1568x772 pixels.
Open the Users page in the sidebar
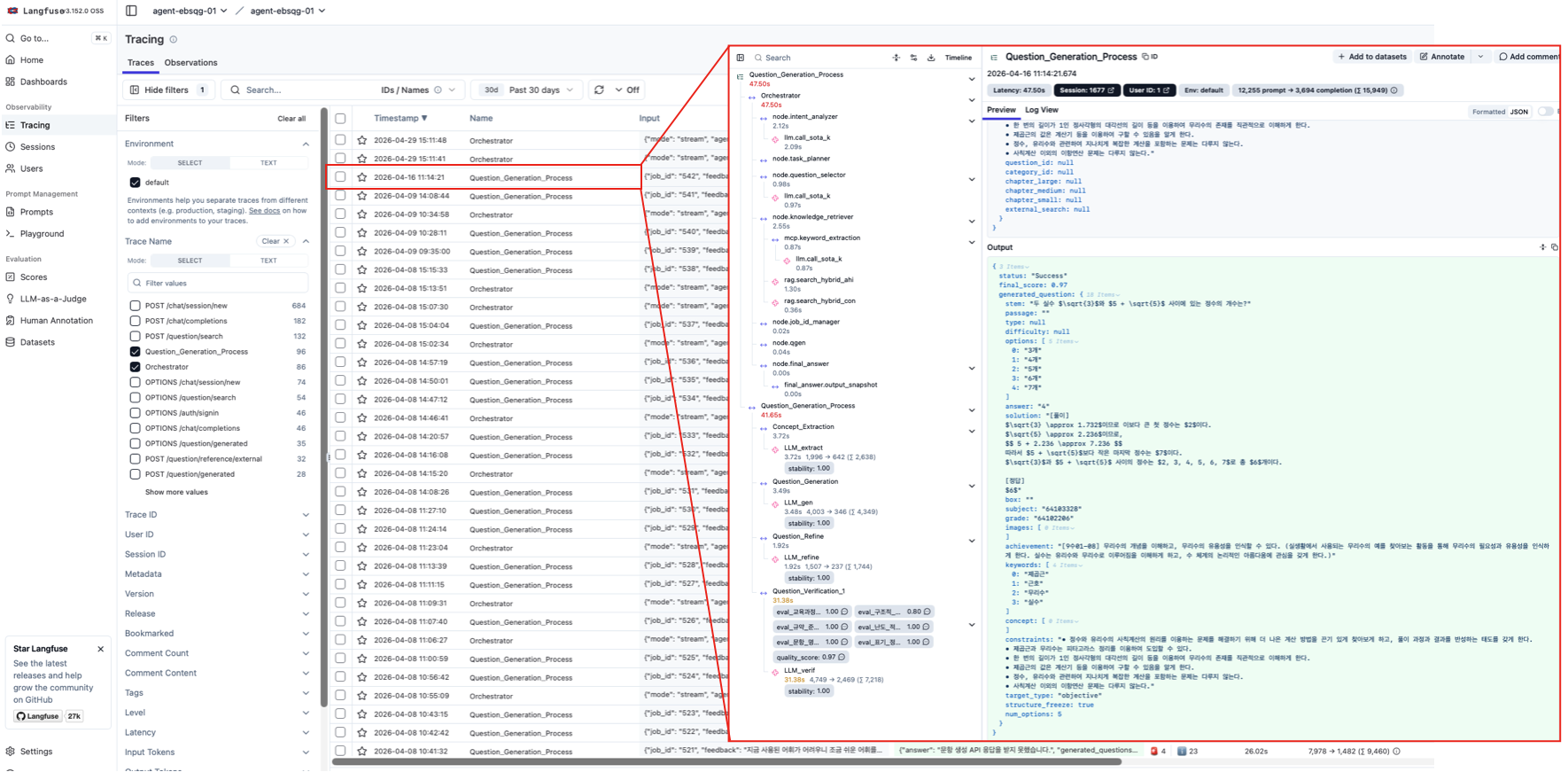coord(31,168)
